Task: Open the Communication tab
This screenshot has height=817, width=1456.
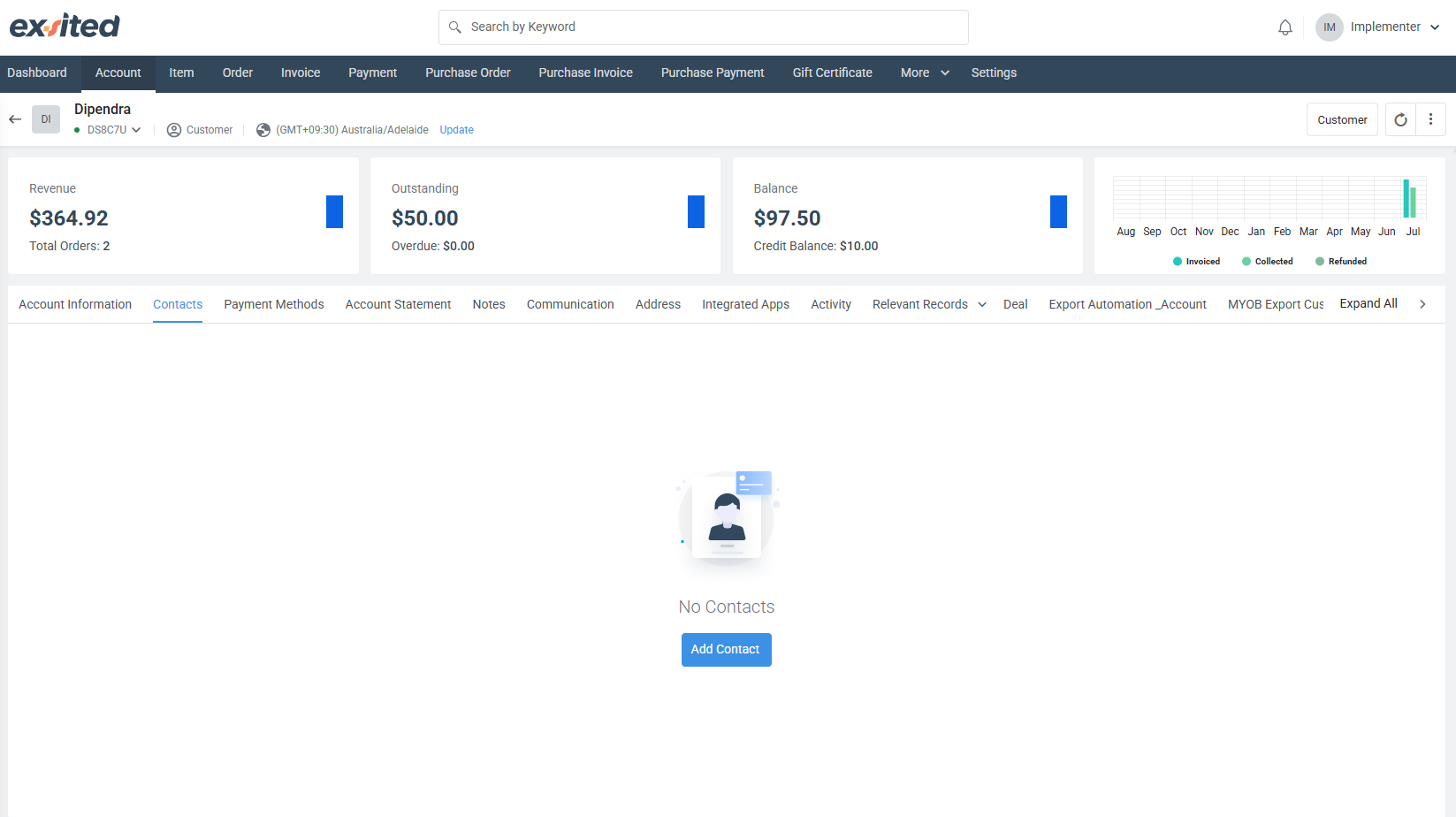Action: click(570, 304)
